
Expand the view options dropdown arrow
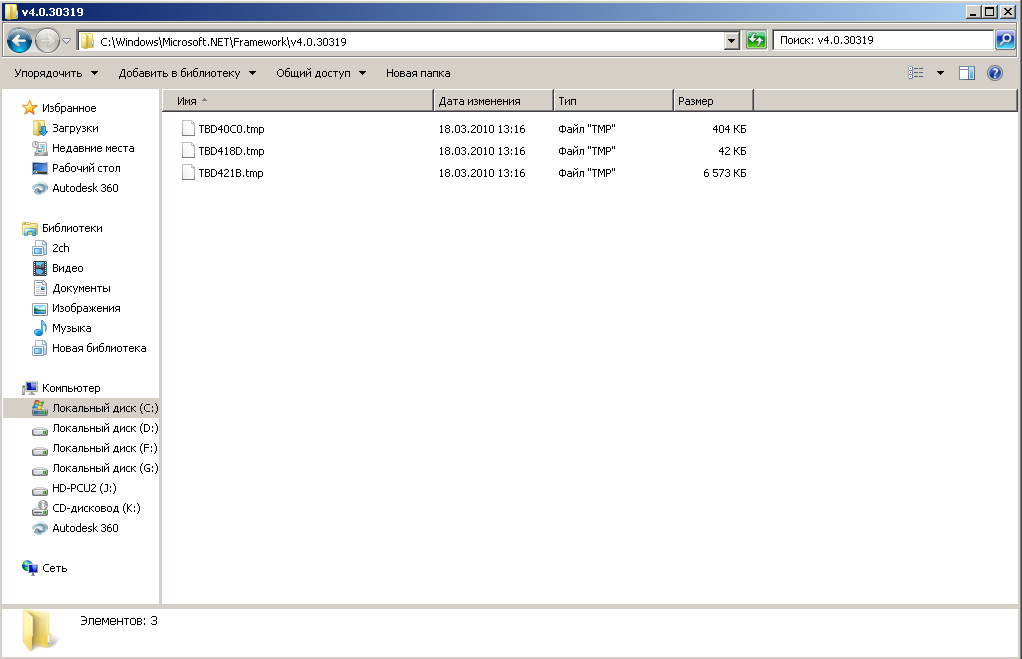pos(940,73)
